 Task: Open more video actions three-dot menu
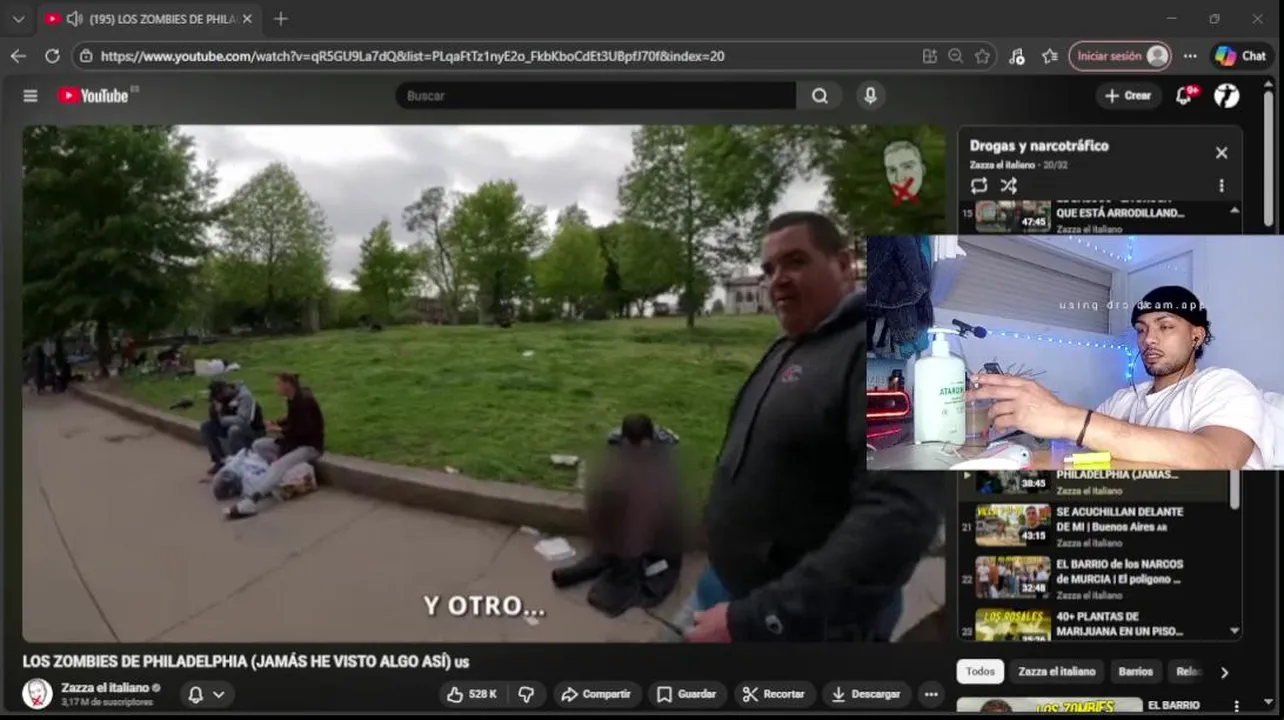click(x=931, y=694)
